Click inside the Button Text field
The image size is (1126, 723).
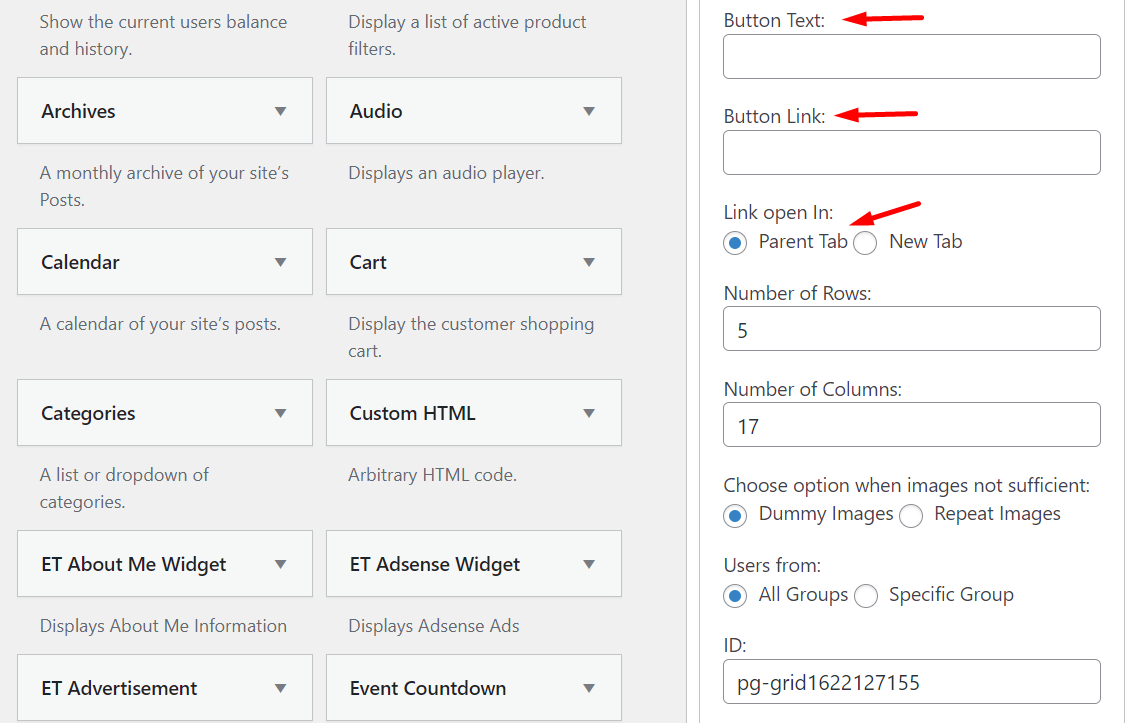911,56
